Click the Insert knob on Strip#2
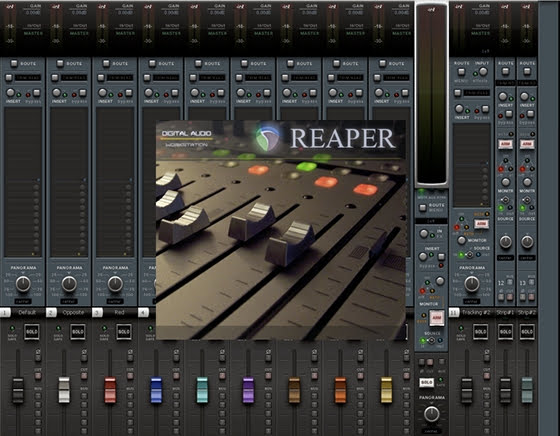Screen dimensions: 560x436 [x=524, y=96]
